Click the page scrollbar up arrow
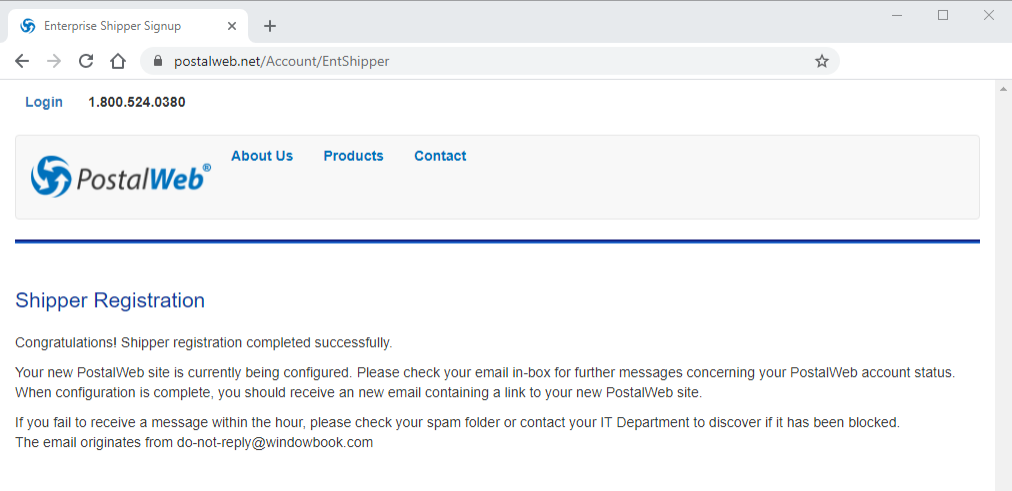The image size is (1012, 491). 1003,88
